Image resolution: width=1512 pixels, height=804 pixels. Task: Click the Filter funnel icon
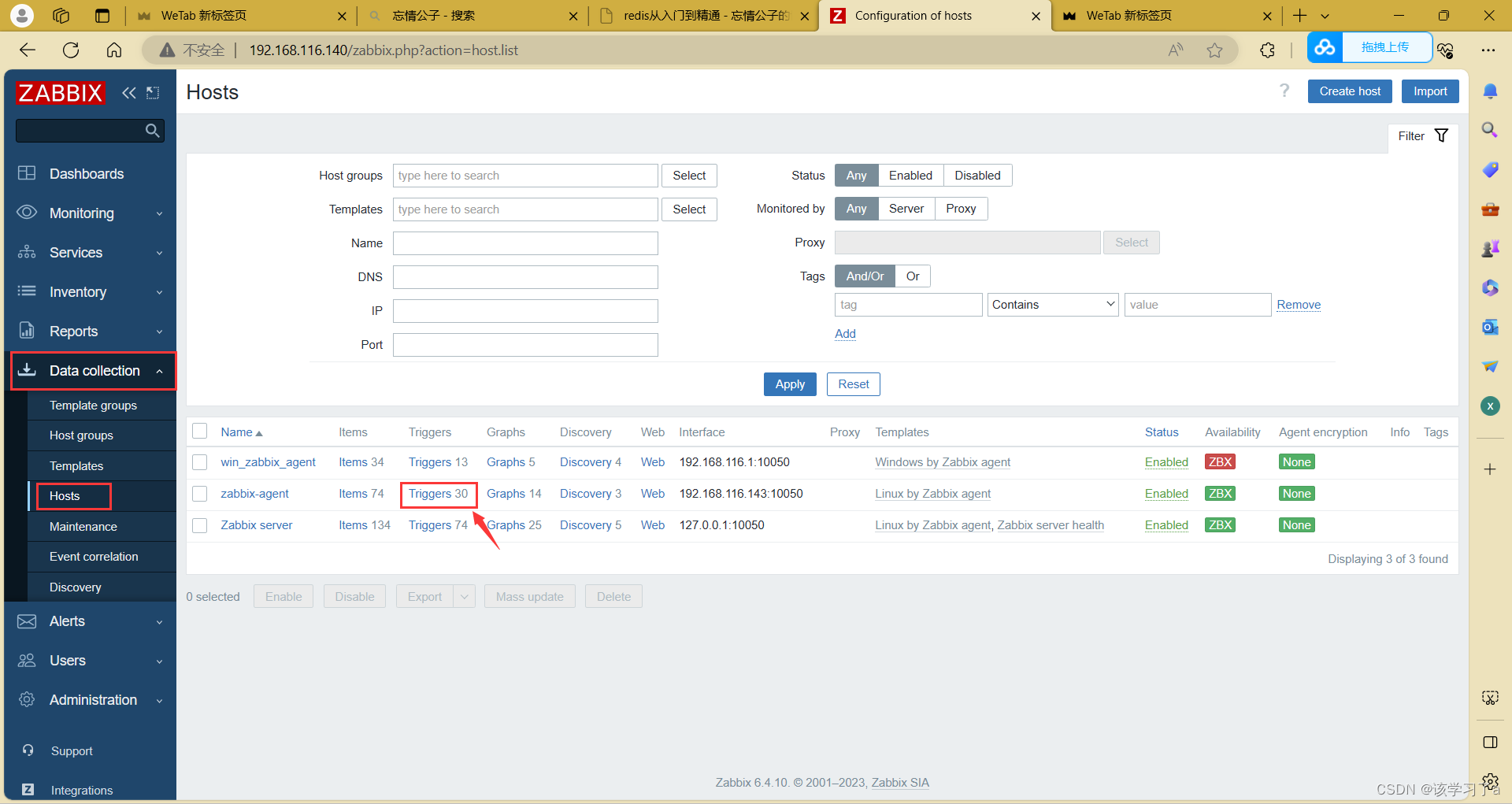[x=1441, y=135]
